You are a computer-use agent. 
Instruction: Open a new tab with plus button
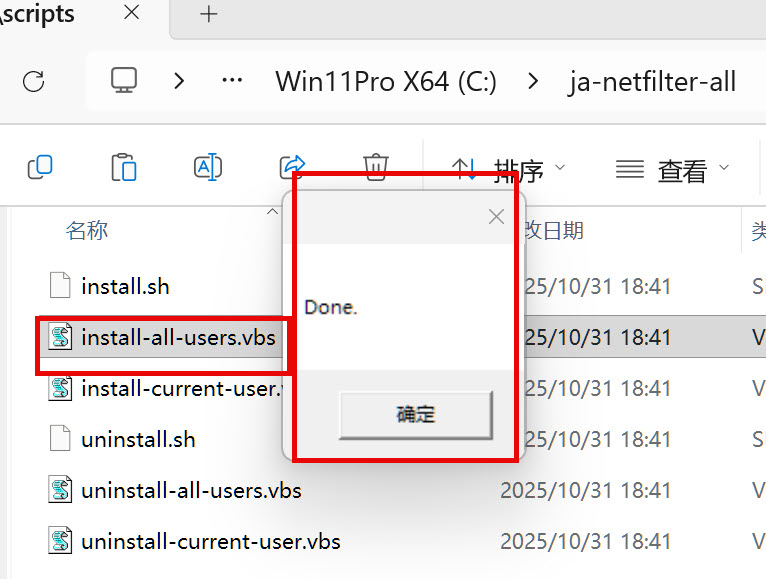click(208, 14)
